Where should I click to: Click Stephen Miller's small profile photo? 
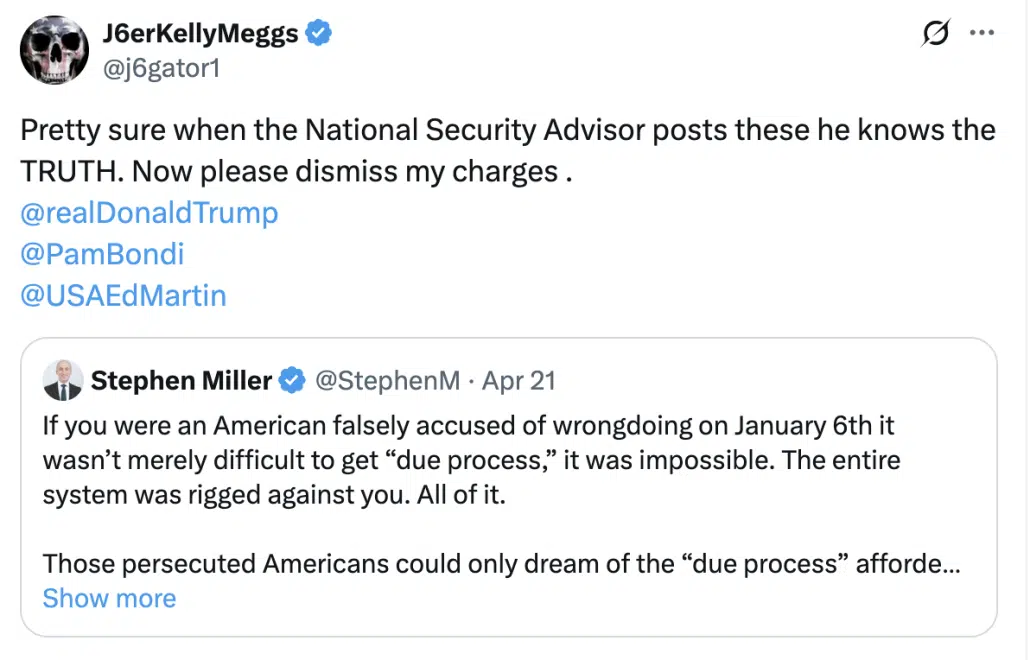(63, 380)
